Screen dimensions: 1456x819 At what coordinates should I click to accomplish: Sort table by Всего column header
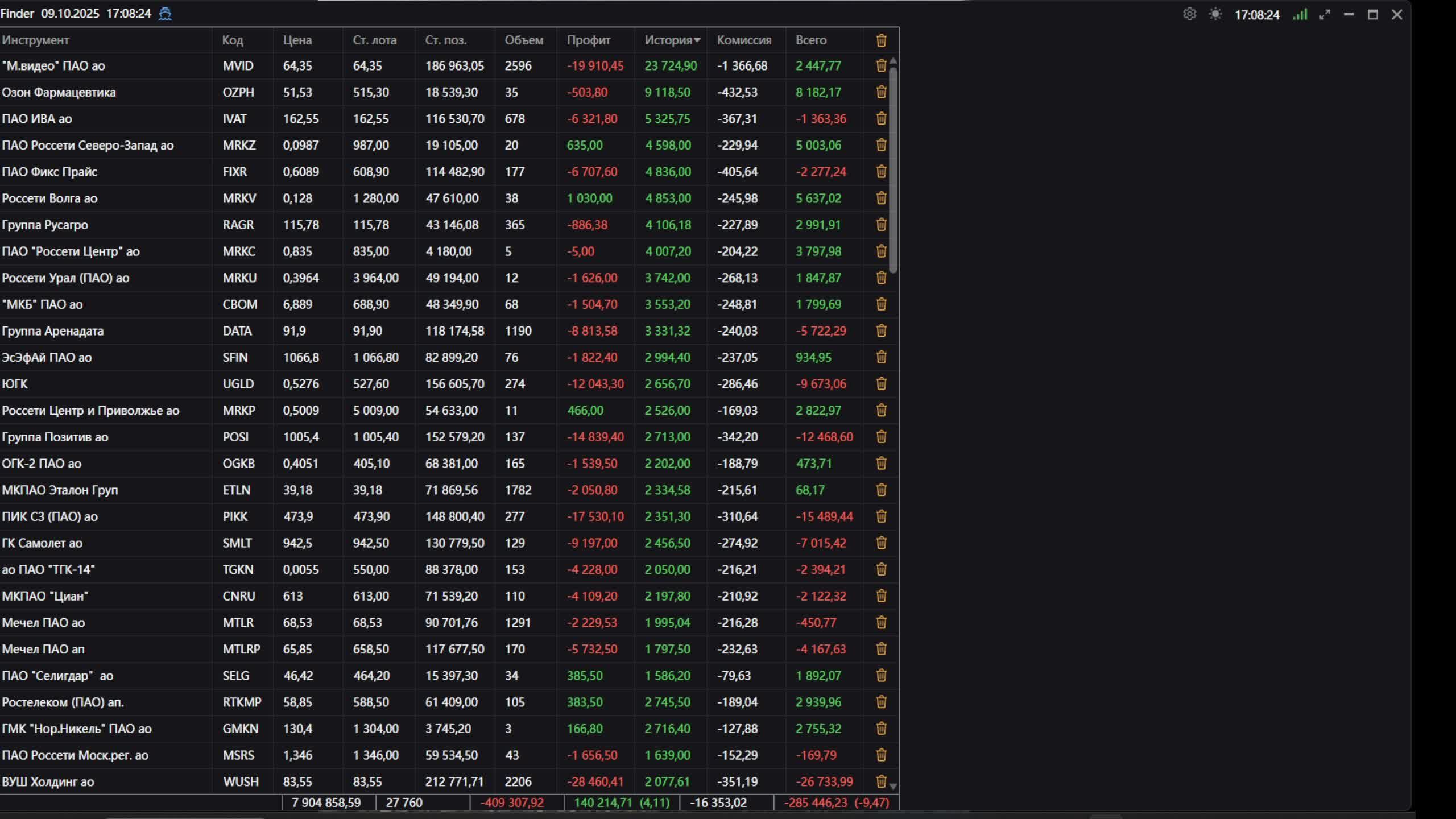click(810, 40)
